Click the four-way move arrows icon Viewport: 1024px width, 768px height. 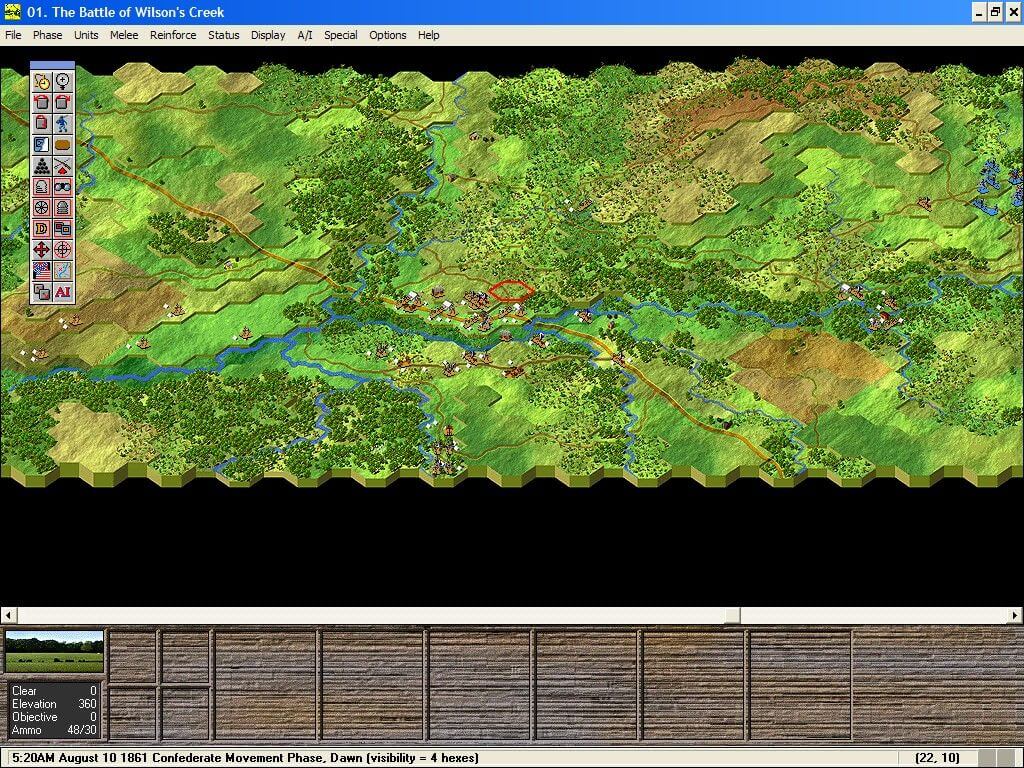41,249
